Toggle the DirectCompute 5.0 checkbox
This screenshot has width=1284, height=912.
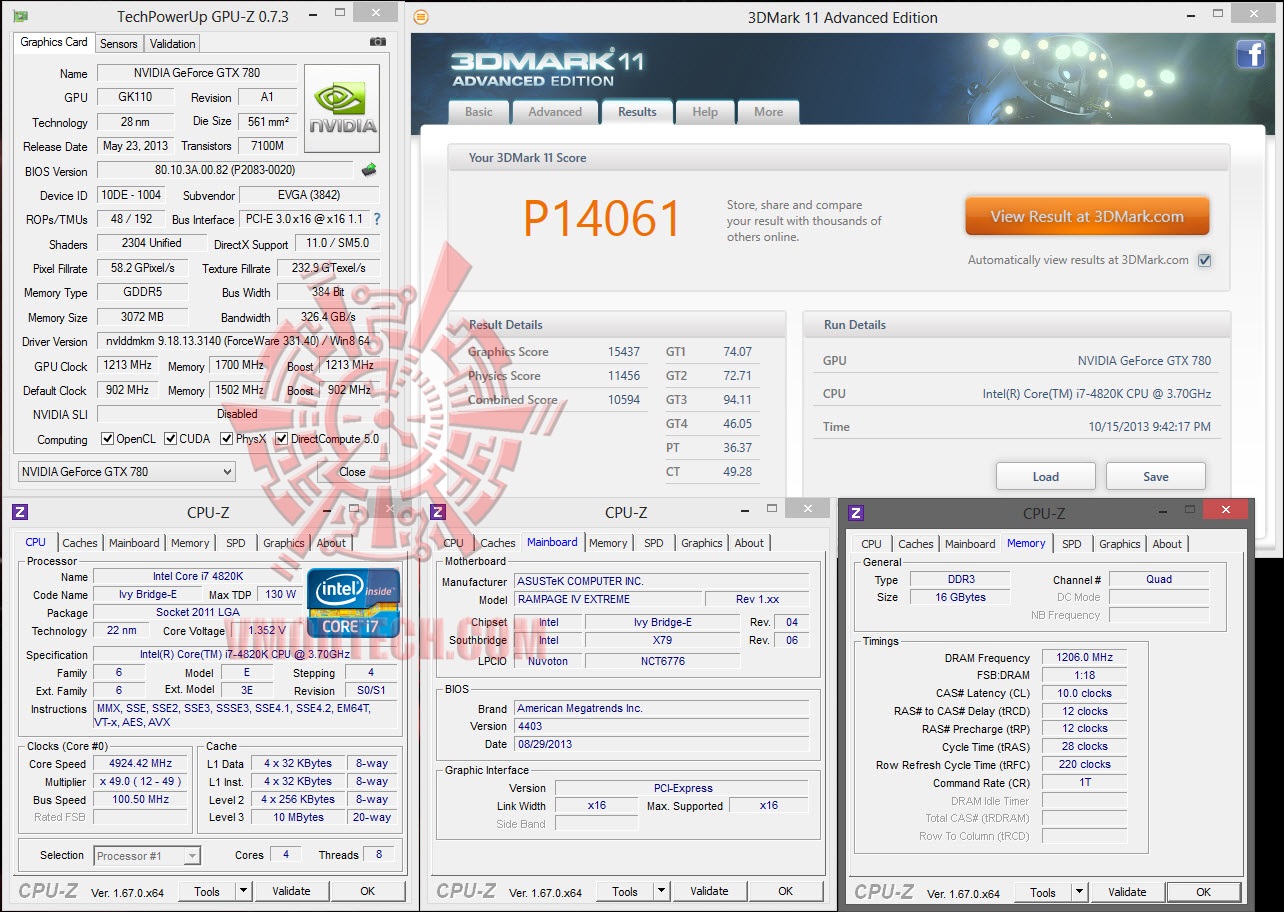[282, 439]
